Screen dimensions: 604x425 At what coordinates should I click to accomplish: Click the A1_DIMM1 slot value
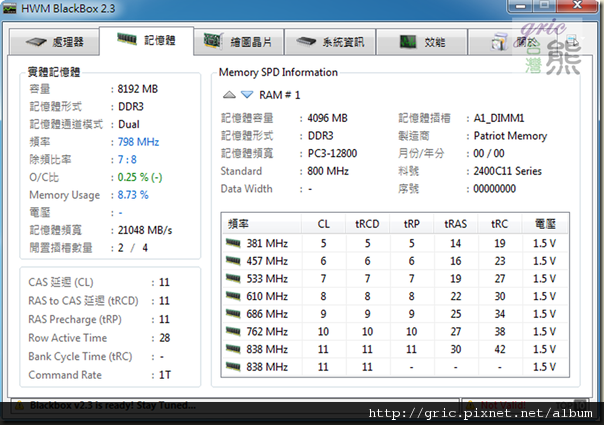point(499,118)
